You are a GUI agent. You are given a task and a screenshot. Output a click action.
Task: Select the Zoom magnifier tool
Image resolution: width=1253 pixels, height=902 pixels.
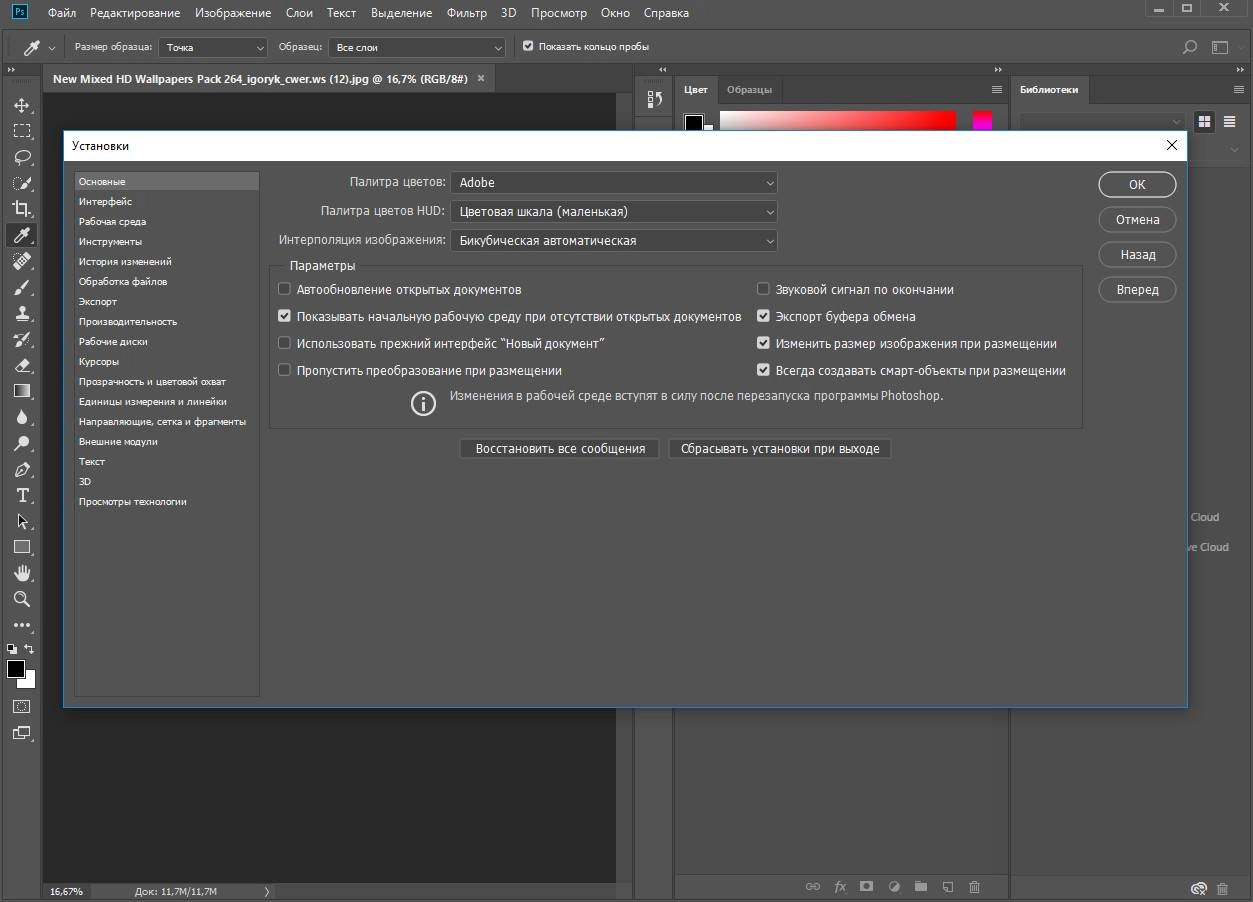click(x=21, y=599)
